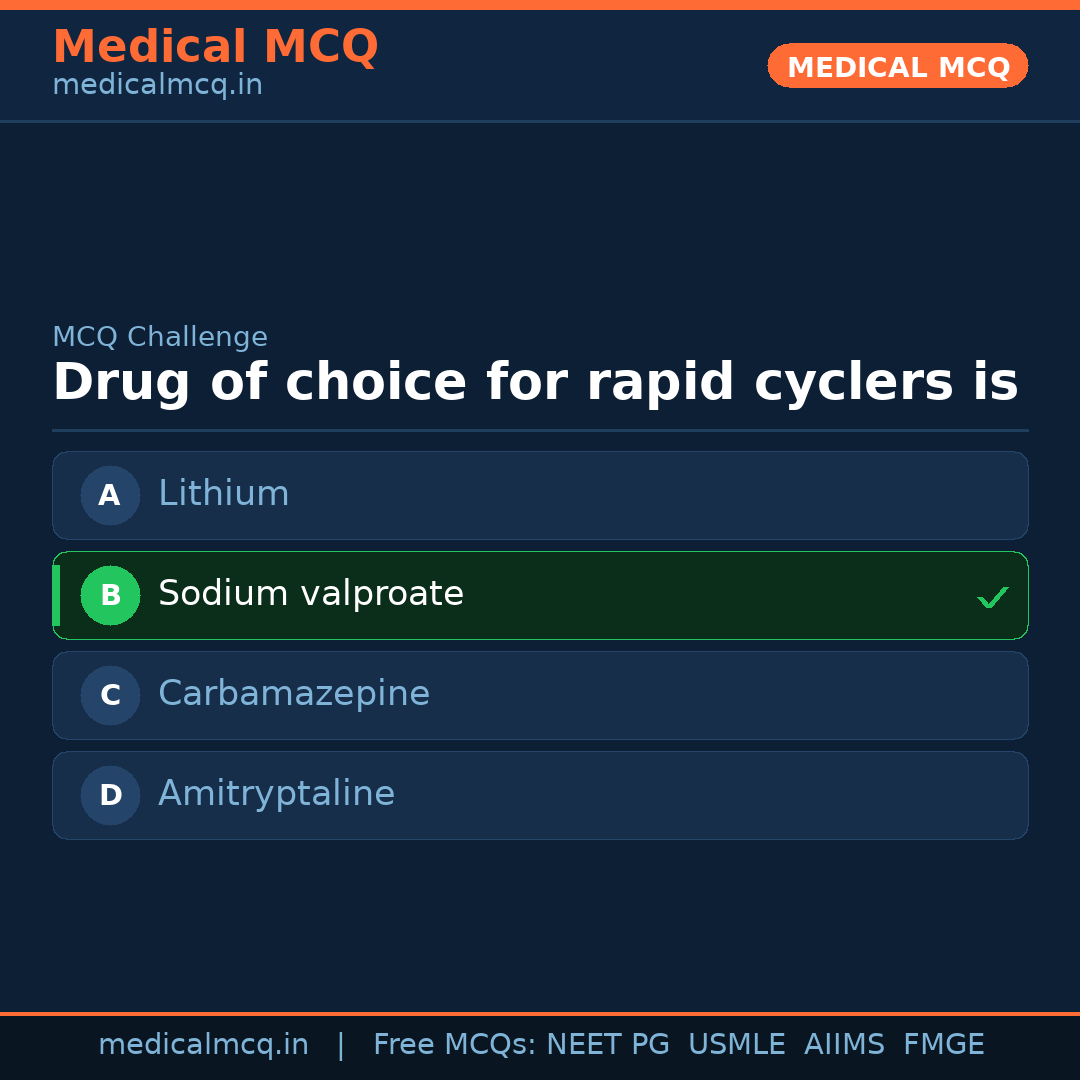Image resolution: width=1080 pixels, height=1080 pixels.
Task: Click the circled letter C badge
Action: click(110, 695)
